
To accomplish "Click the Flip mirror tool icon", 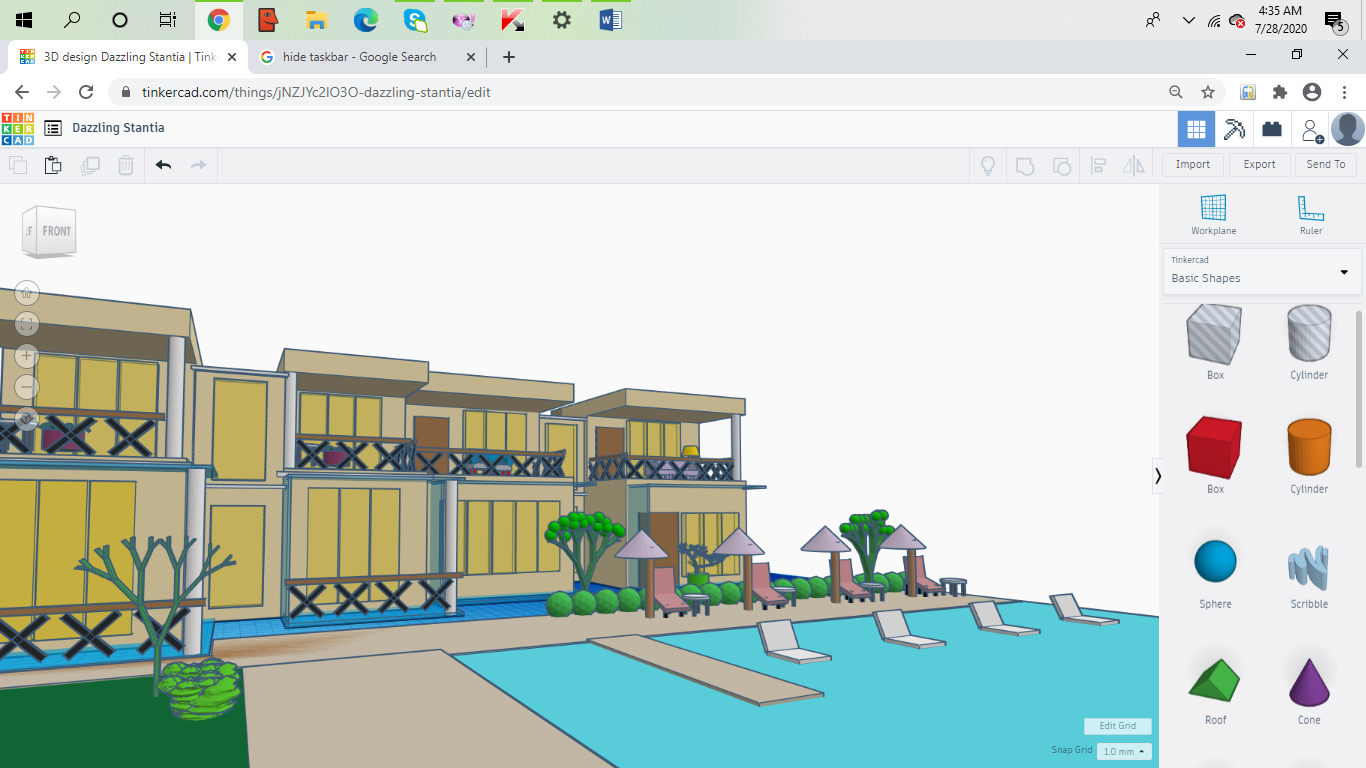I will point(1134,165).
